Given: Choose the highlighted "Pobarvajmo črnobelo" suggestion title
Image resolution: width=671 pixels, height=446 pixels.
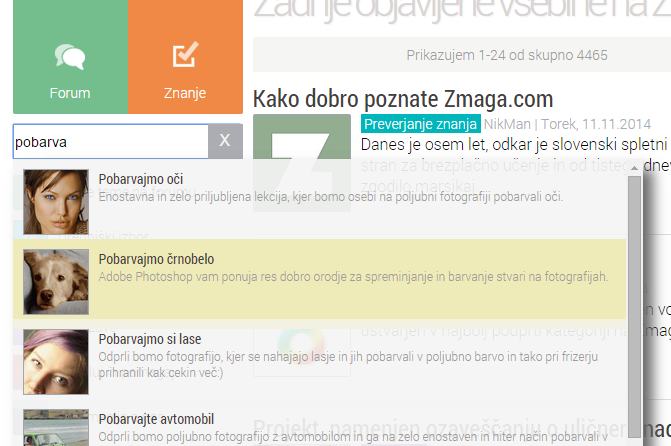Looking at the screenshot, I should click(156, 258).
